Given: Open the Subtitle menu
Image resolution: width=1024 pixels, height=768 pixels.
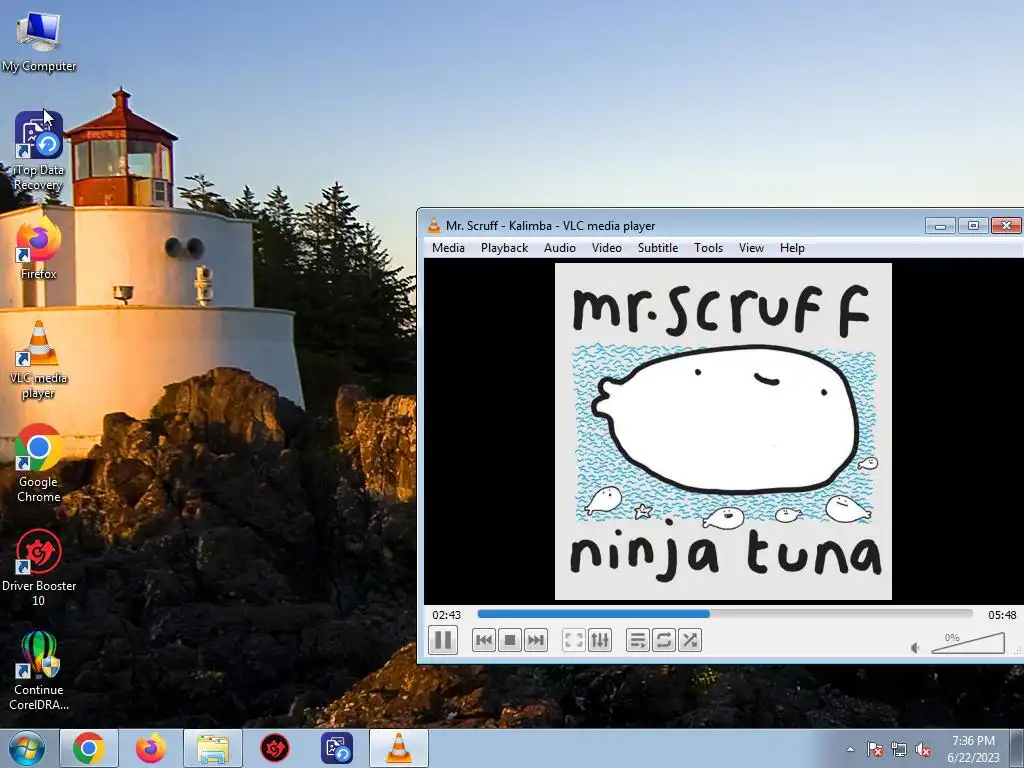Looking at the screenshot, I should click(658, 248).
